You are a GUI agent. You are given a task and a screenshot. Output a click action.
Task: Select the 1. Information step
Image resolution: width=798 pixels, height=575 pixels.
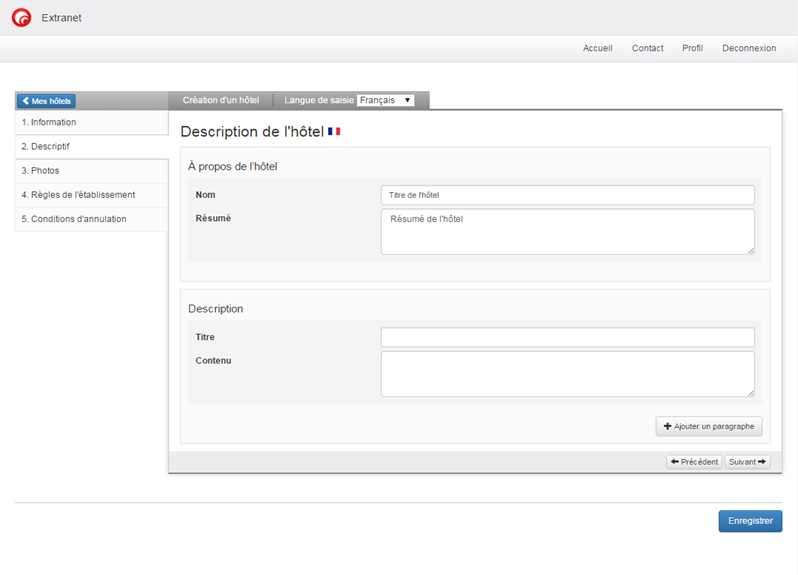click(91, 122)
